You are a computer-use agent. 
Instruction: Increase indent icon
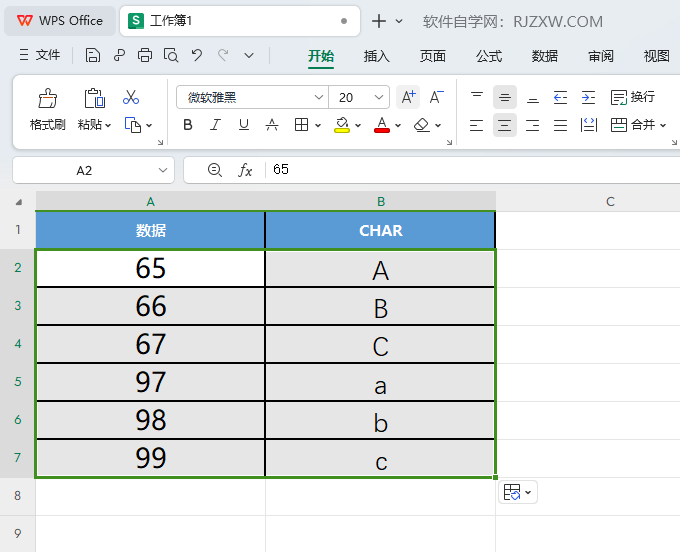(588, 97)
